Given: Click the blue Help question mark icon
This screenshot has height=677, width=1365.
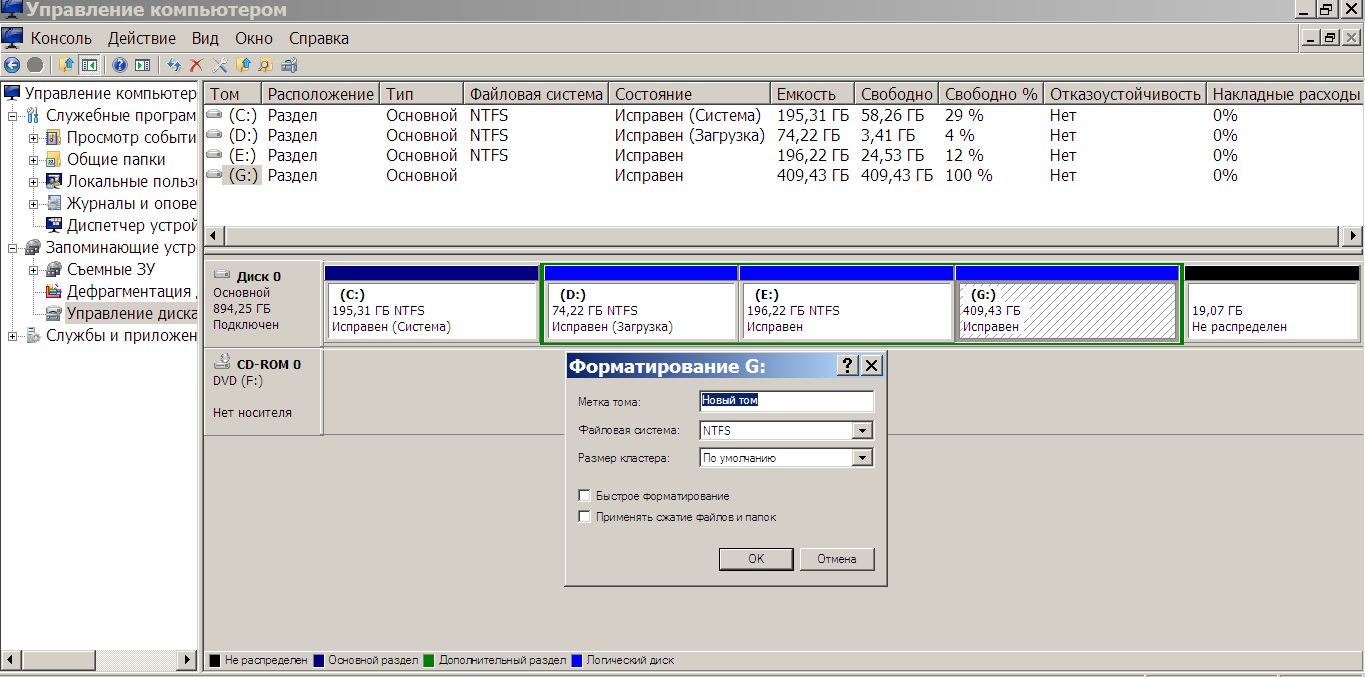Looking at the screenshot, I should pos(120,65).
